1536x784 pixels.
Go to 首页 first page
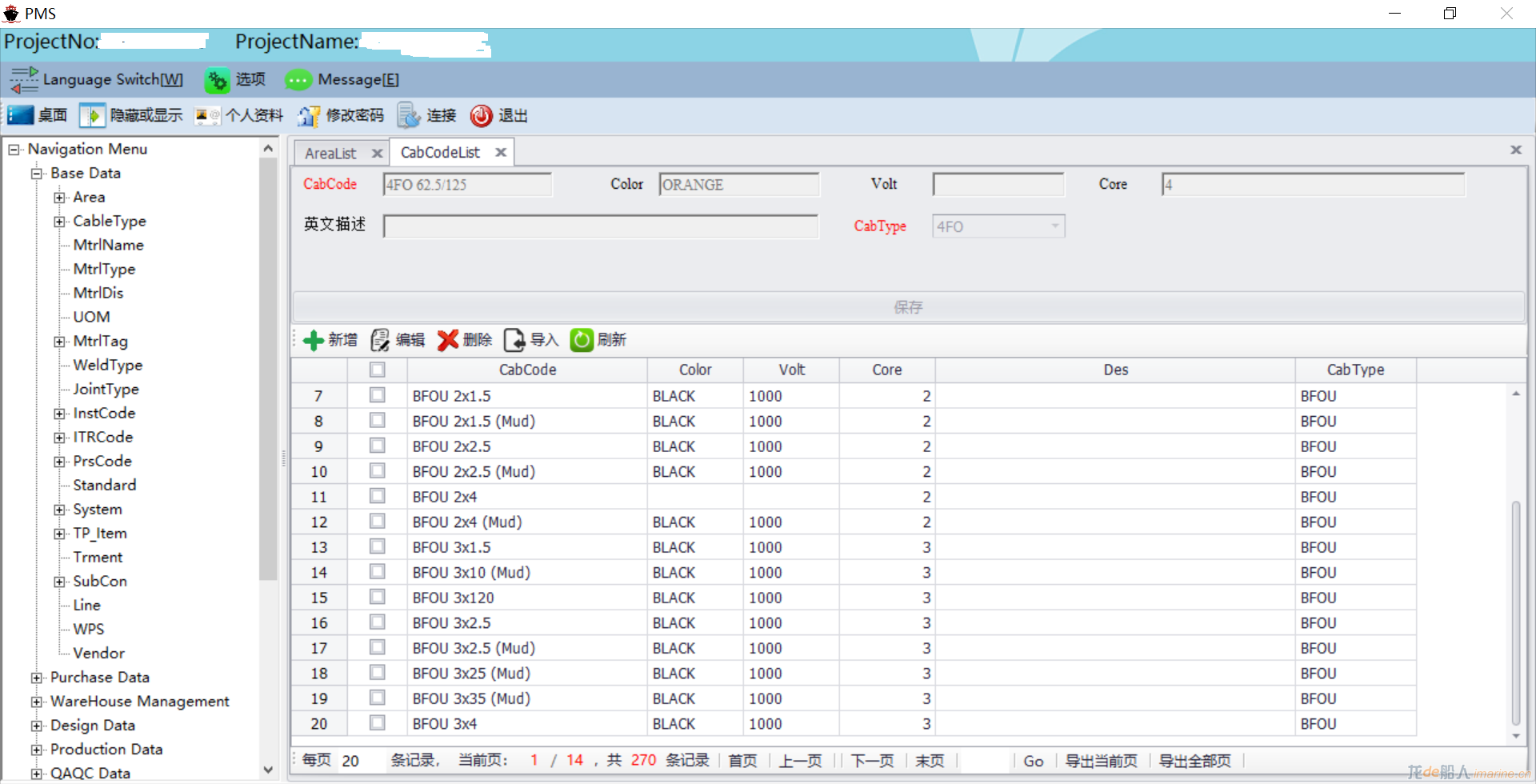click(742, 760)
